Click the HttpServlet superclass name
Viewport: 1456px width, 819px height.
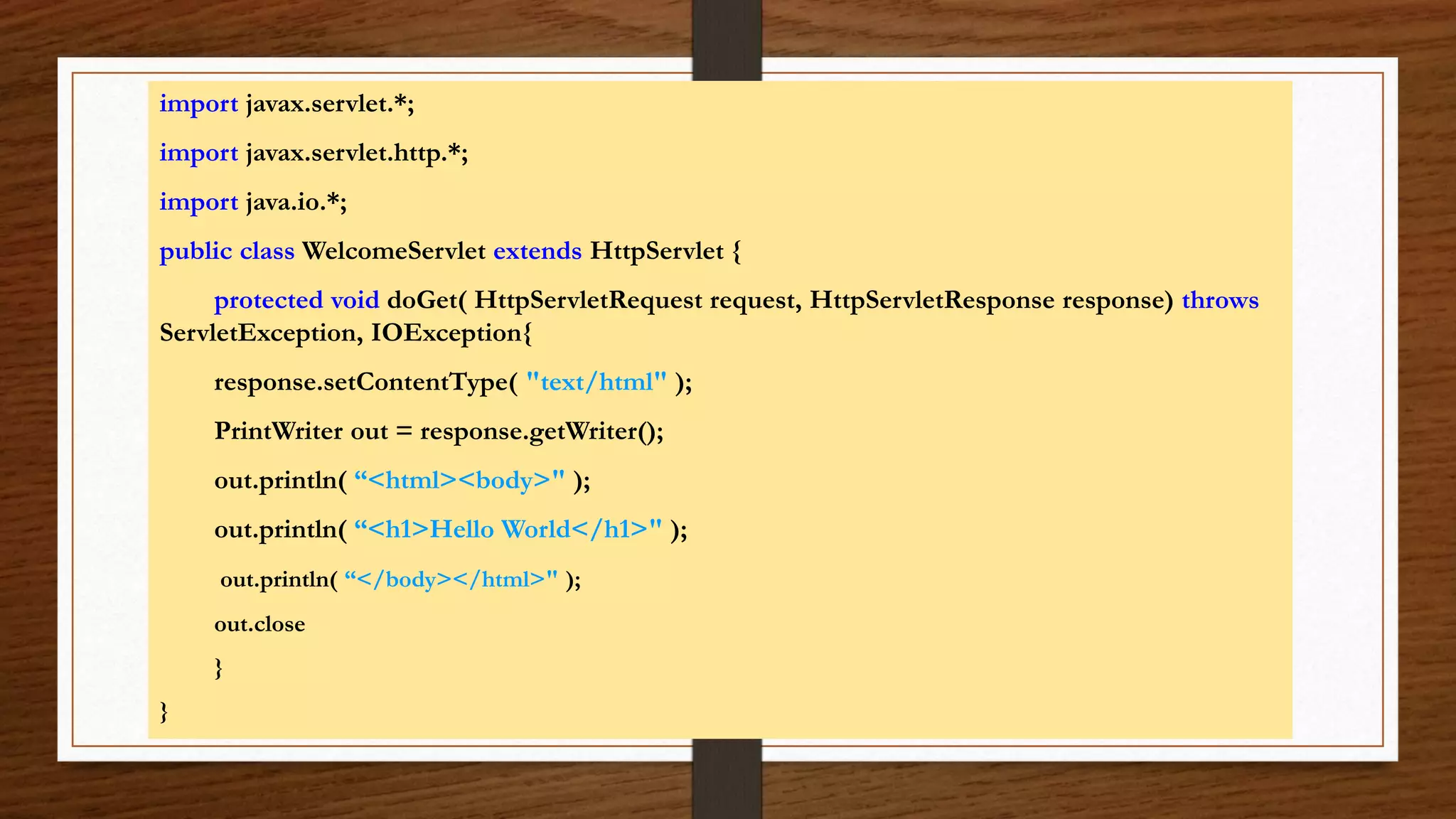point(657,251)
